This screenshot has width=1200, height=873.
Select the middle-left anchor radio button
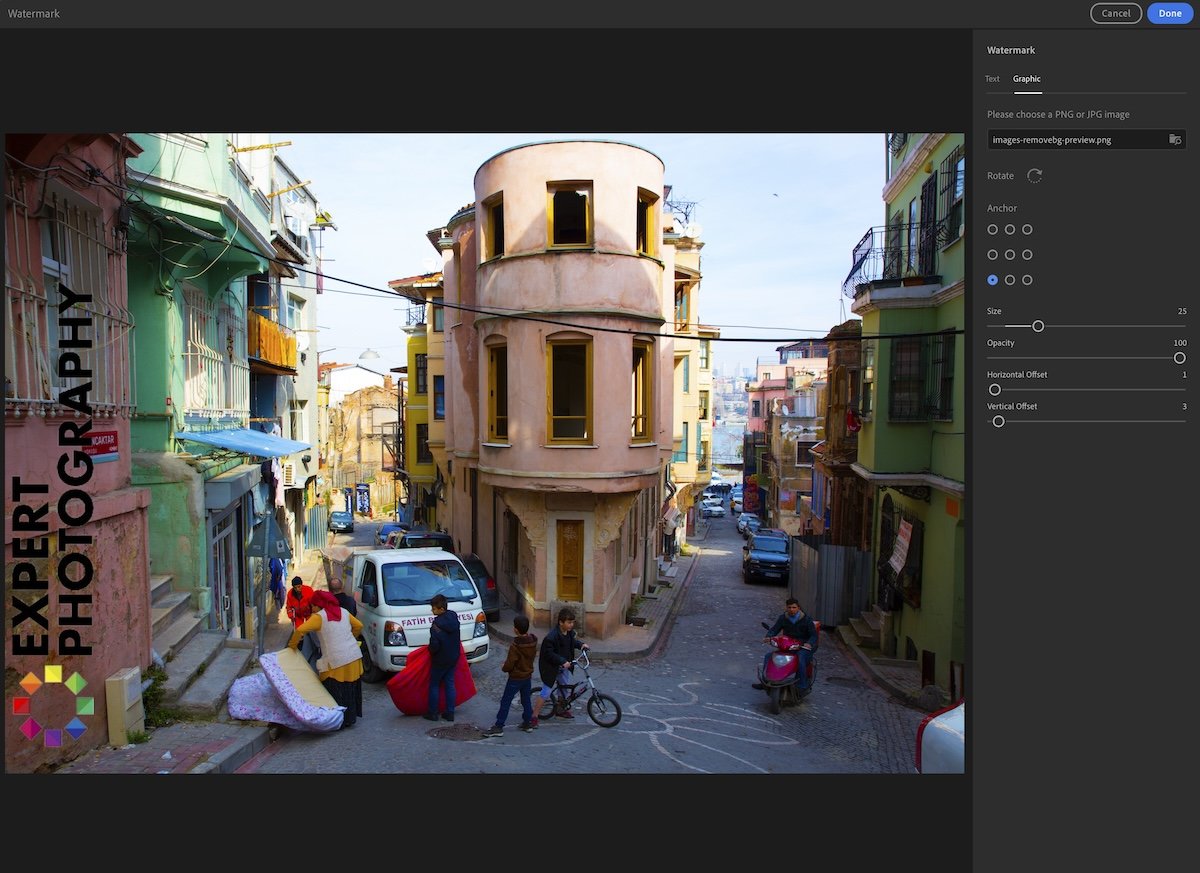(x=992, y=254)
